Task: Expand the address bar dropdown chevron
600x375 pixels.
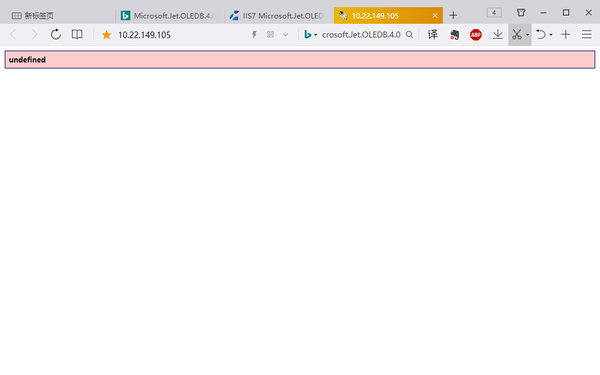Action: click(285, 35)
